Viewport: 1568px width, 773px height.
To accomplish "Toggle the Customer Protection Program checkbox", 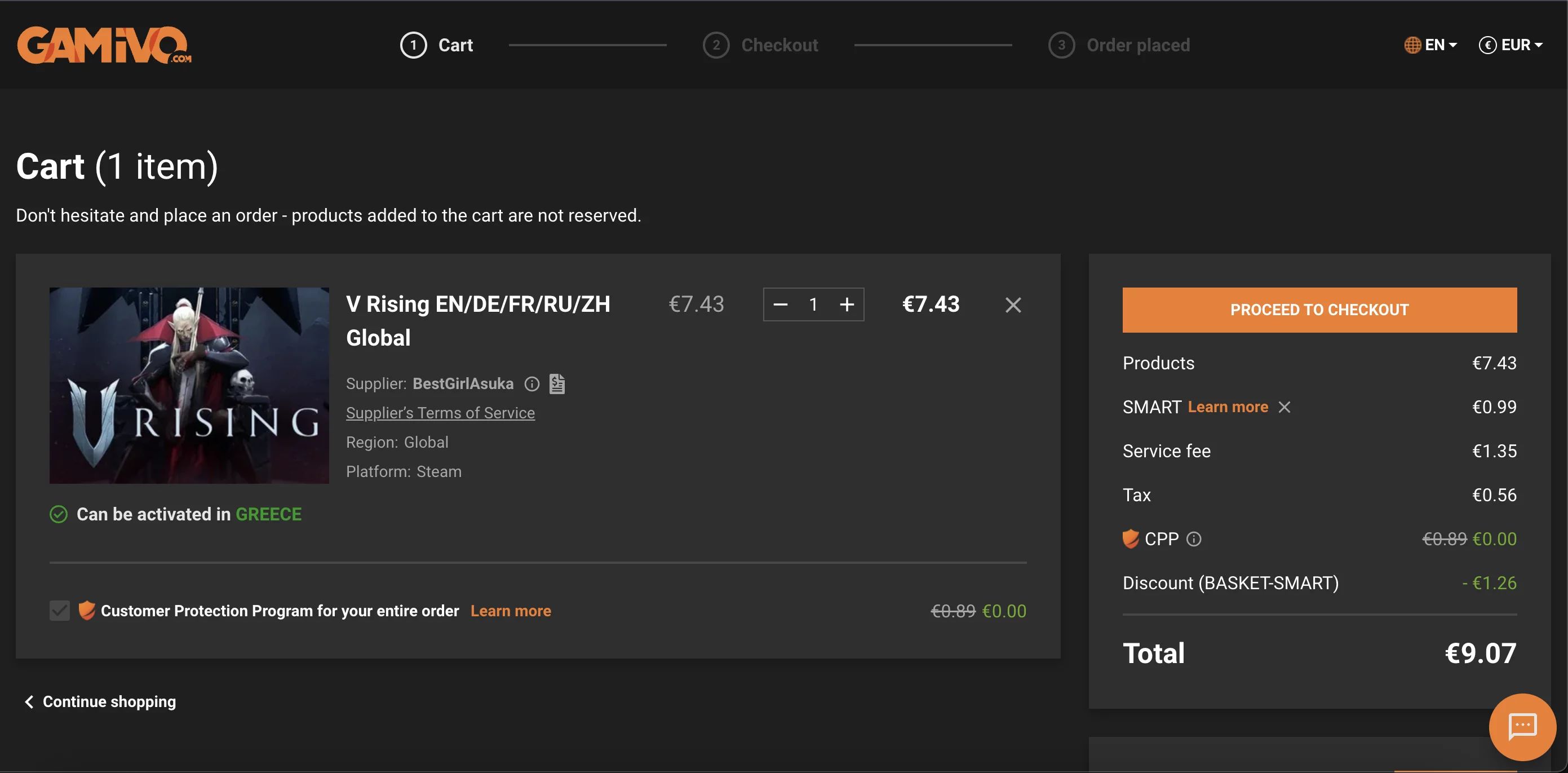I will coord(60,611).
